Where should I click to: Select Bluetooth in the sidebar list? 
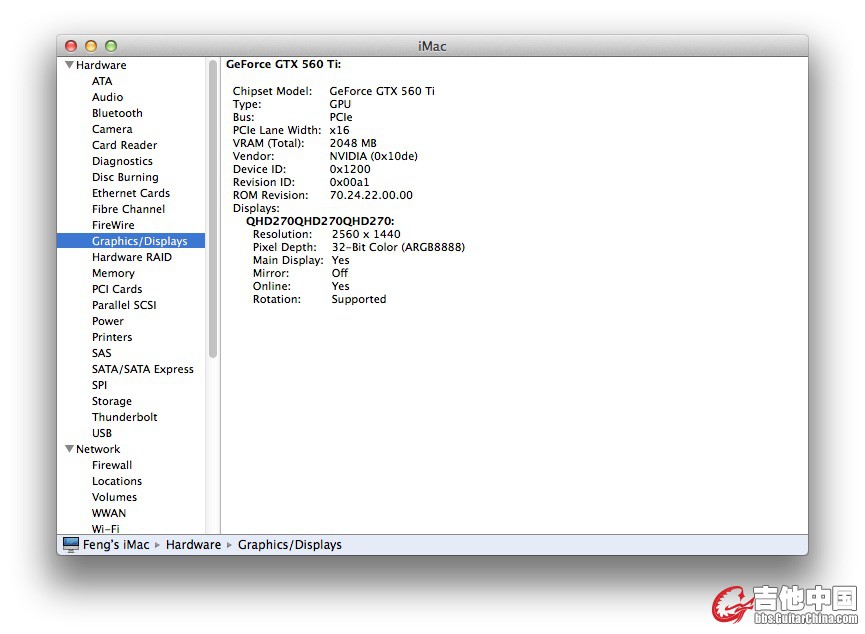click(x=117, y=113)
